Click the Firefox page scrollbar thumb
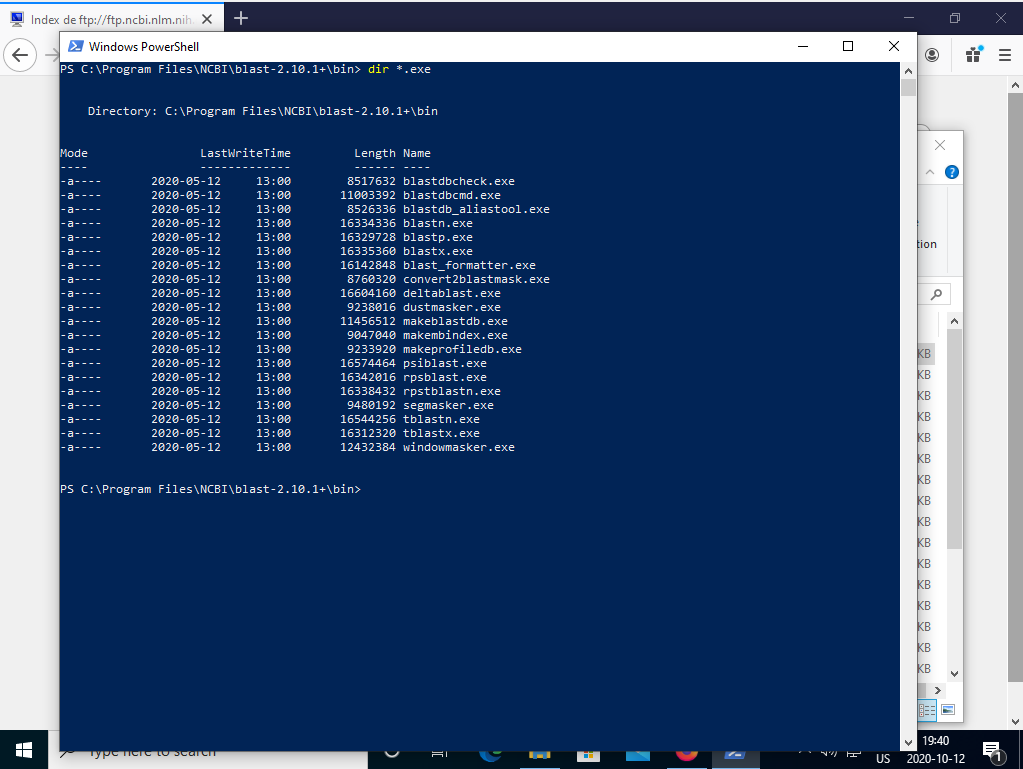This screenshot has height=769, width=1023. [1015, 387]
